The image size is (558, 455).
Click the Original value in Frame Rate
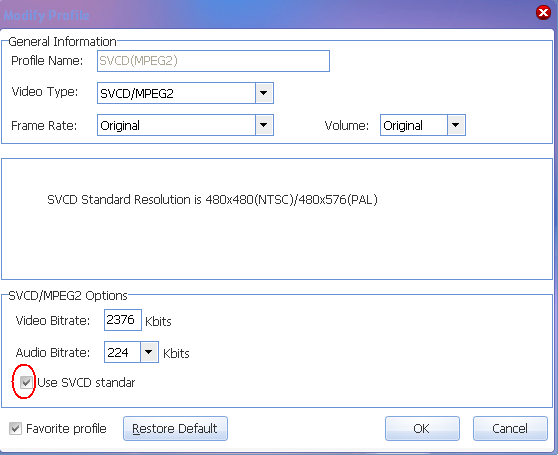pyautogui.click(x=120, y=126)
